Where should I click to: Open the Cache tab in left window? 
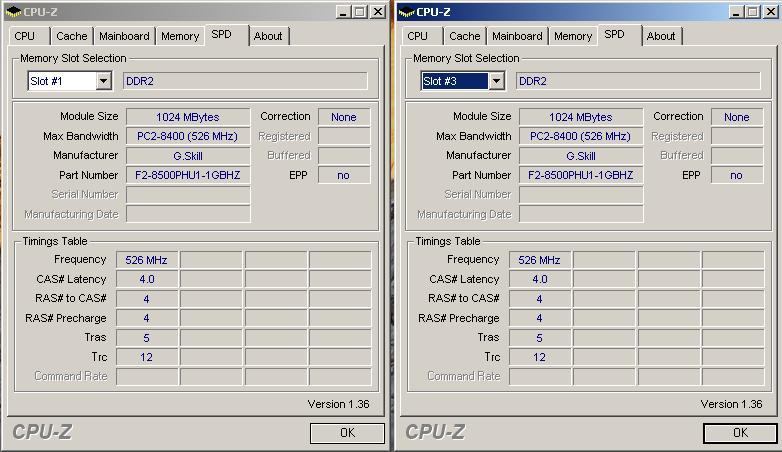71,36
